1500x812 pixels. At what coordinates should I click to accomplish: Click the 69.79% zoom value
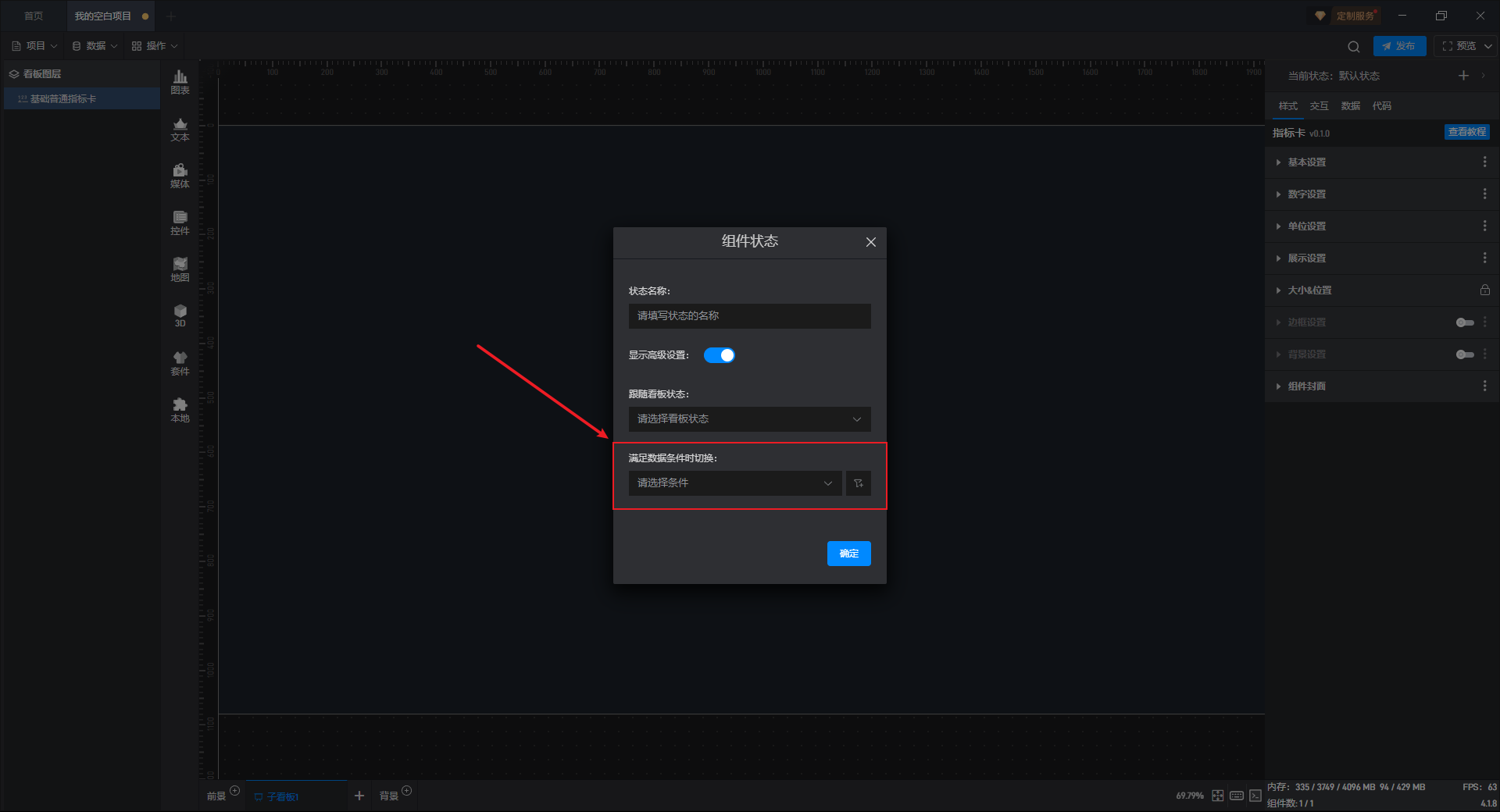(1189, 796)
